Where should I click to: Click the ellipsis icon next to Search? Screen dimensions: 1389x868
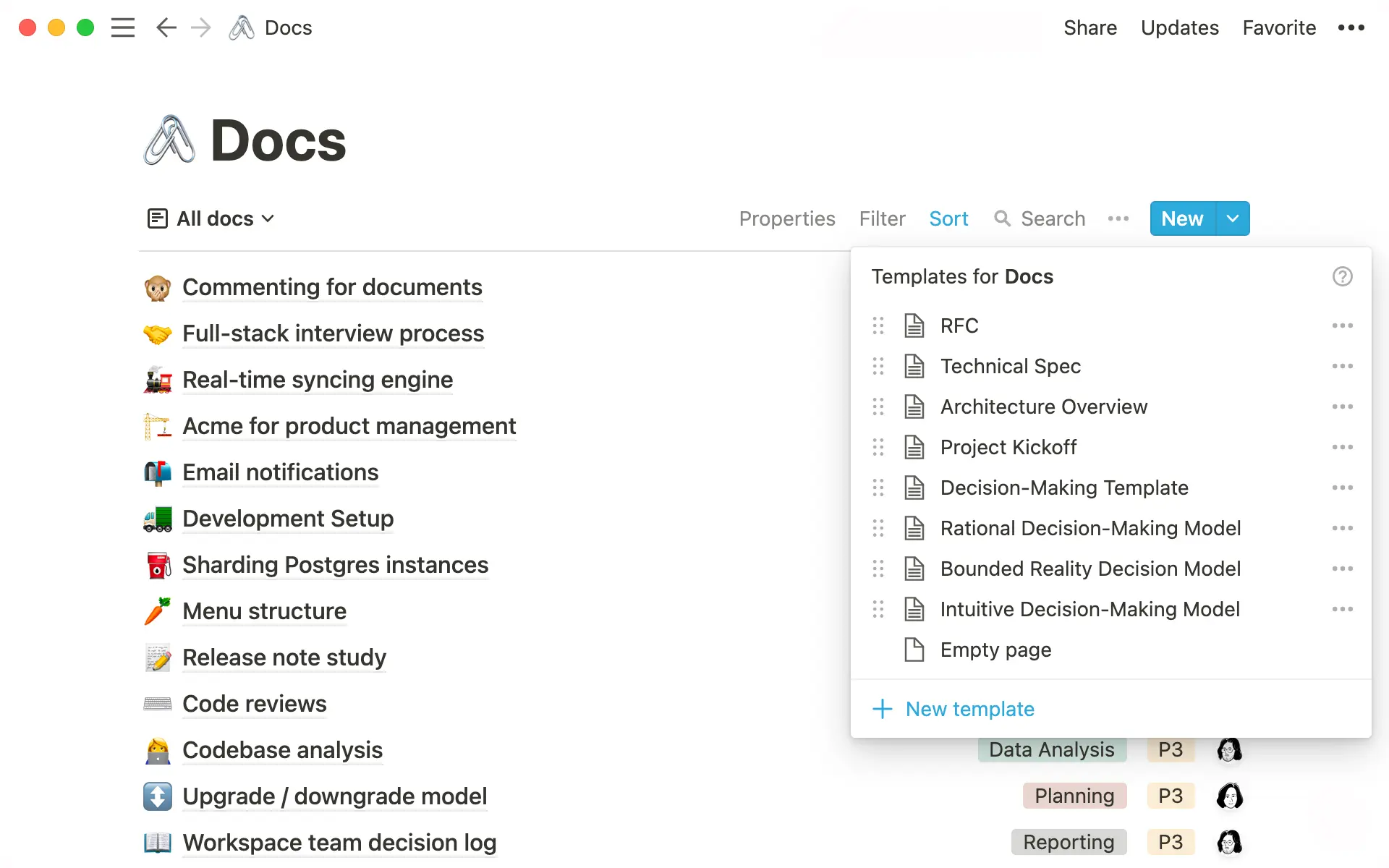coord(1118,218)
